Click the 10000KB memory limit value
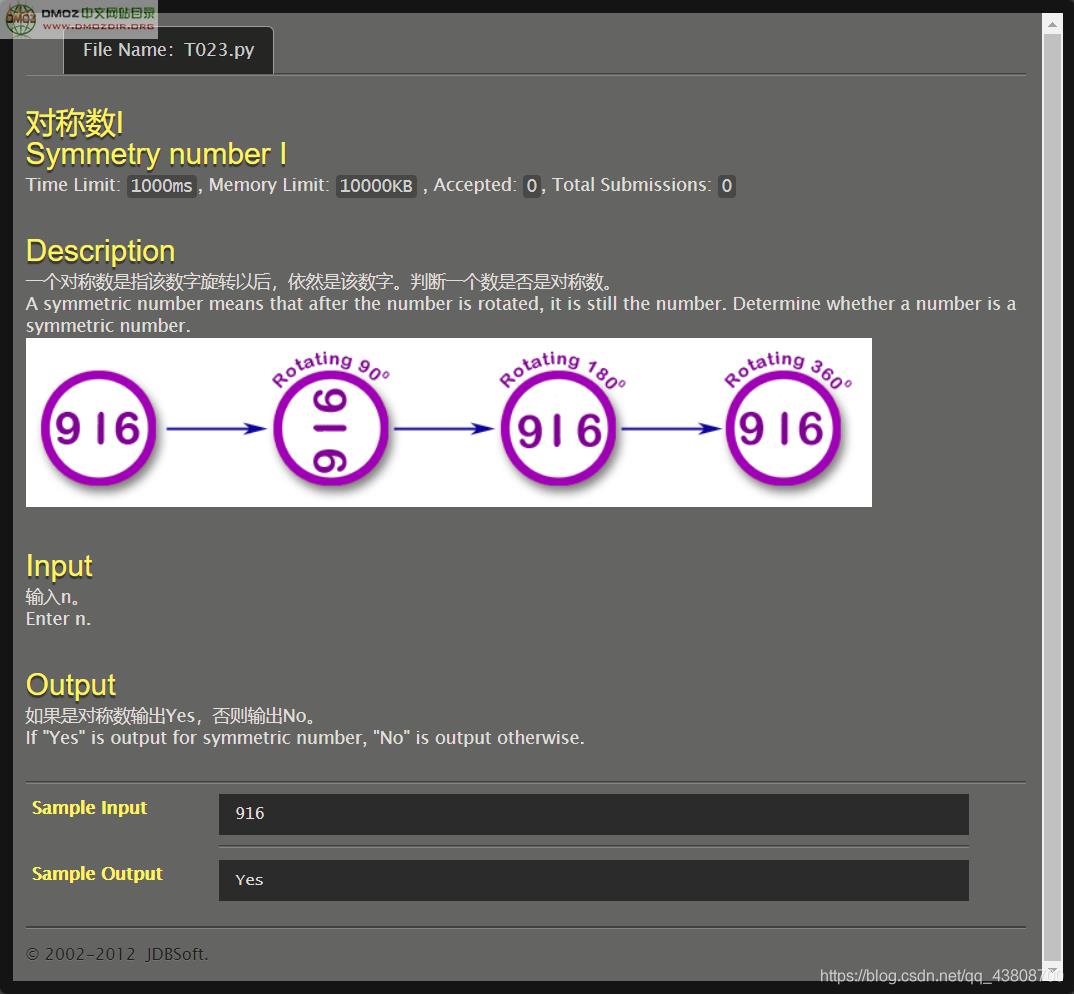1074x995 pixels. coord(376,186)
